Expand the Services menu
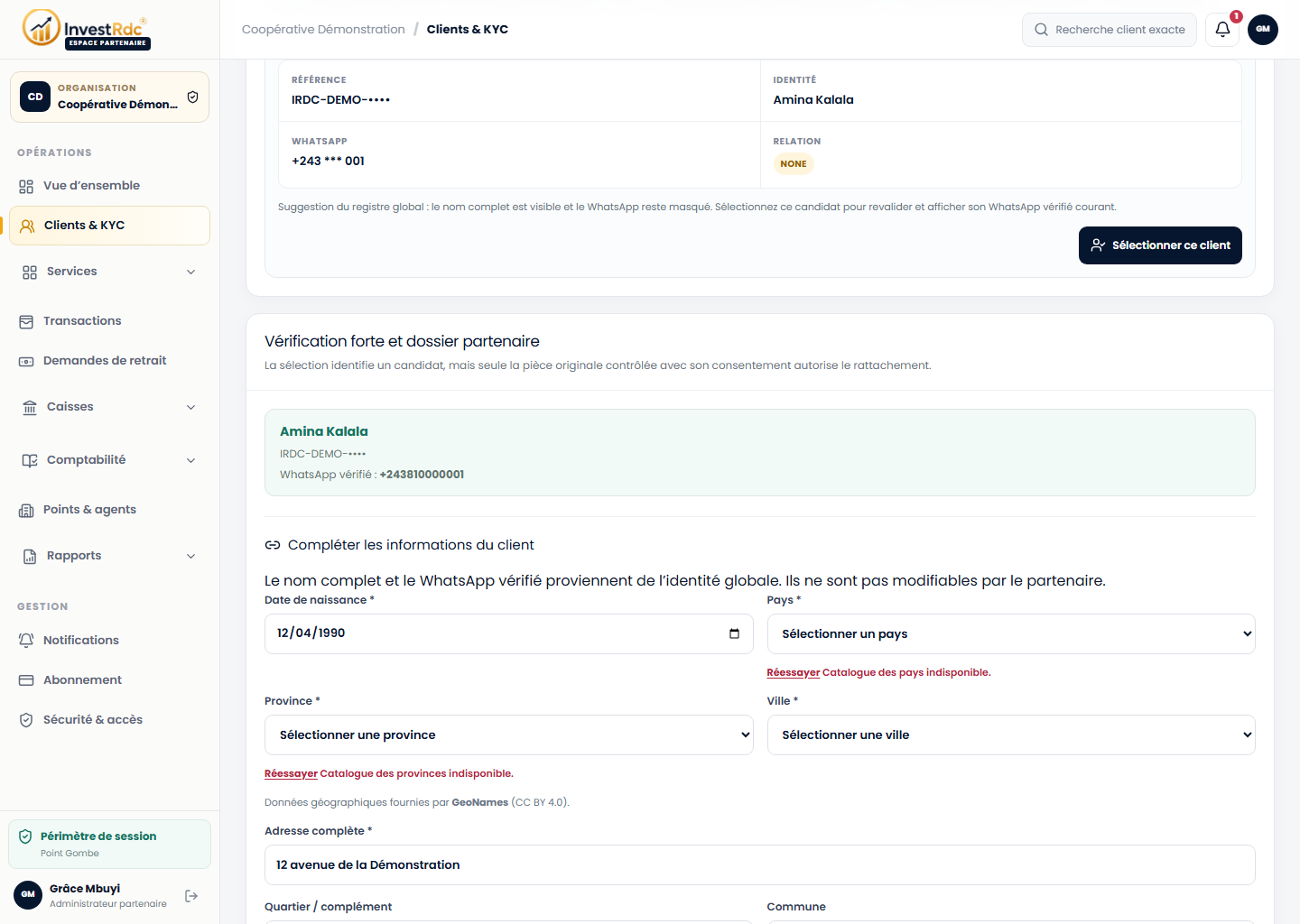 tap(109, 272)
